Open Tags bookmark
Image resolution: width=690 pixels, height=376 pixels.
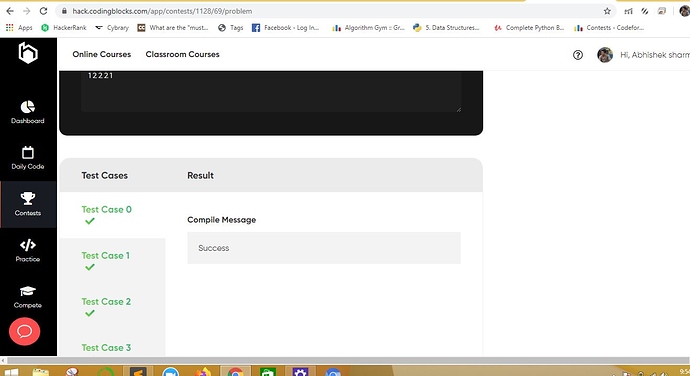tap(231, 28)
